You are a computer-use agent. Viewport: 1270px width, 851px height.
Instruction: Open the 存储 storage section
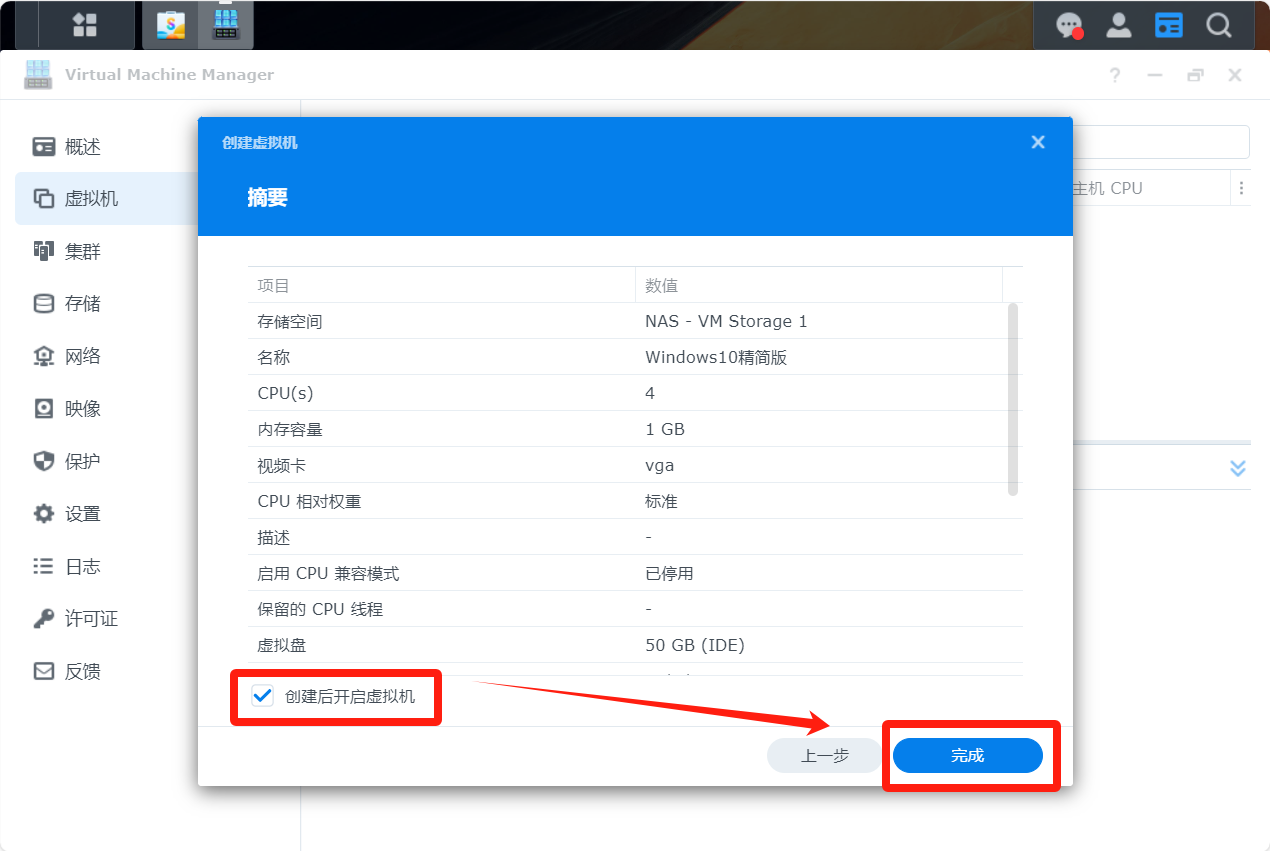(x=82, y=304)
